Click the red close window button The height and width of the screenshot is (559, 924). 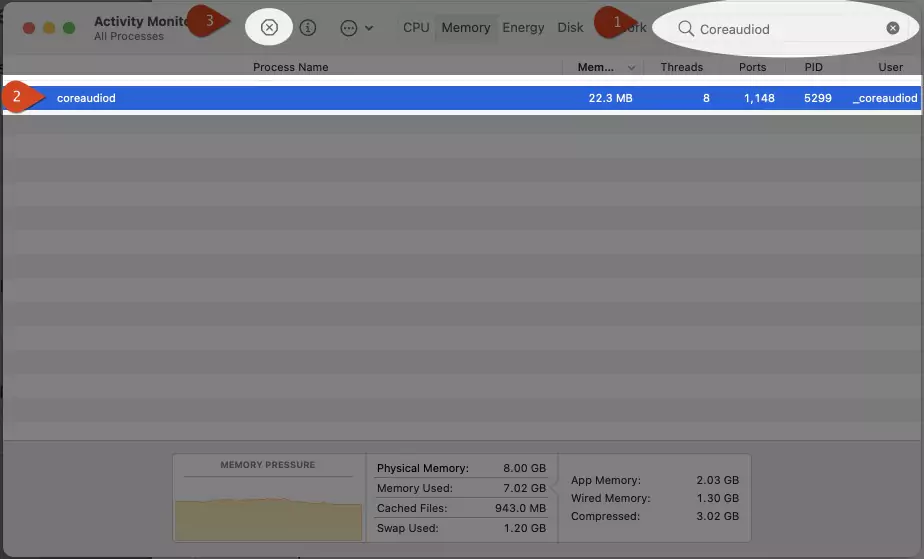[x=29, y=28]
